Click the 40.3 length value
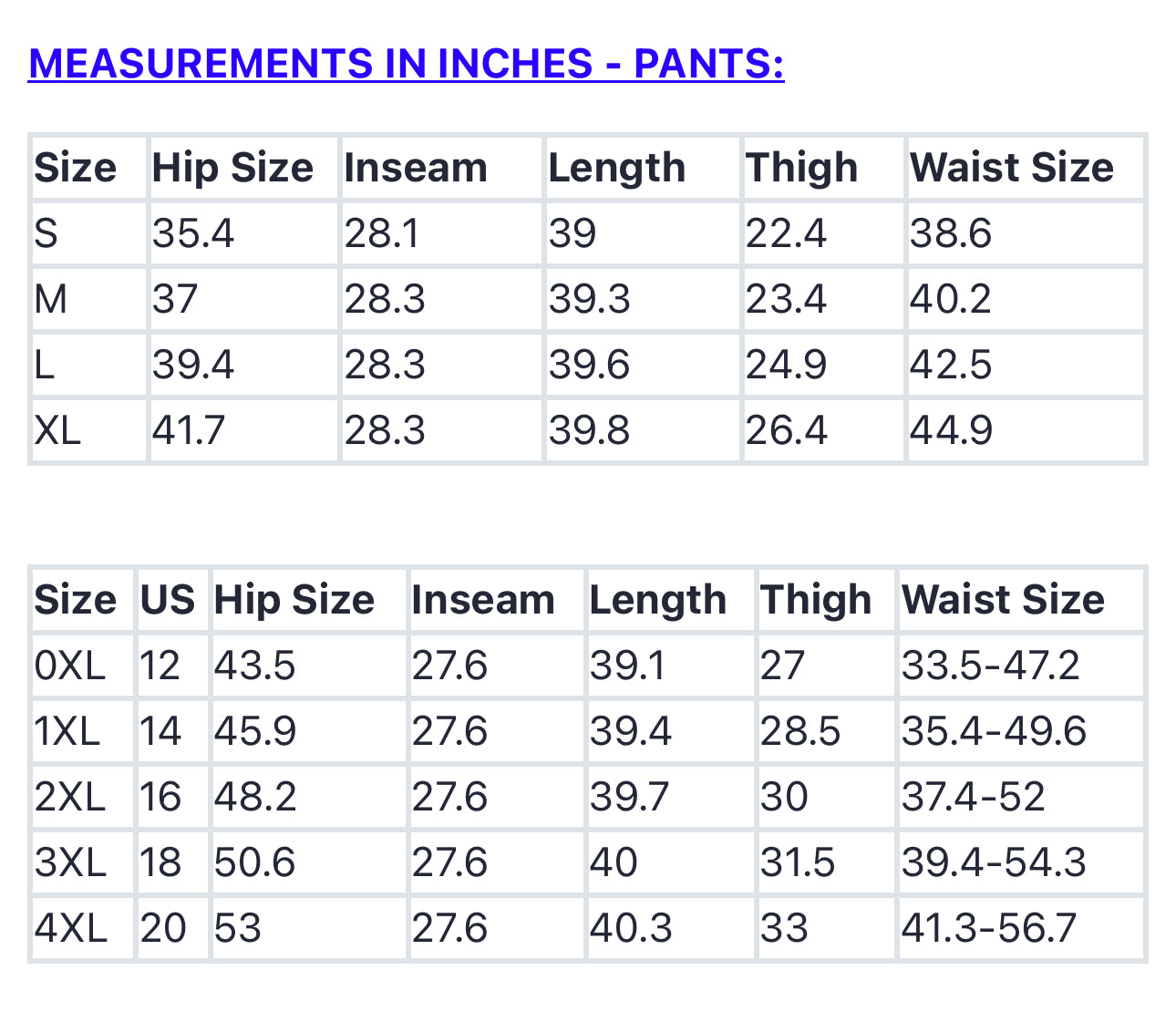The width and height of the screenshot is (1176, 1022). 630,928
